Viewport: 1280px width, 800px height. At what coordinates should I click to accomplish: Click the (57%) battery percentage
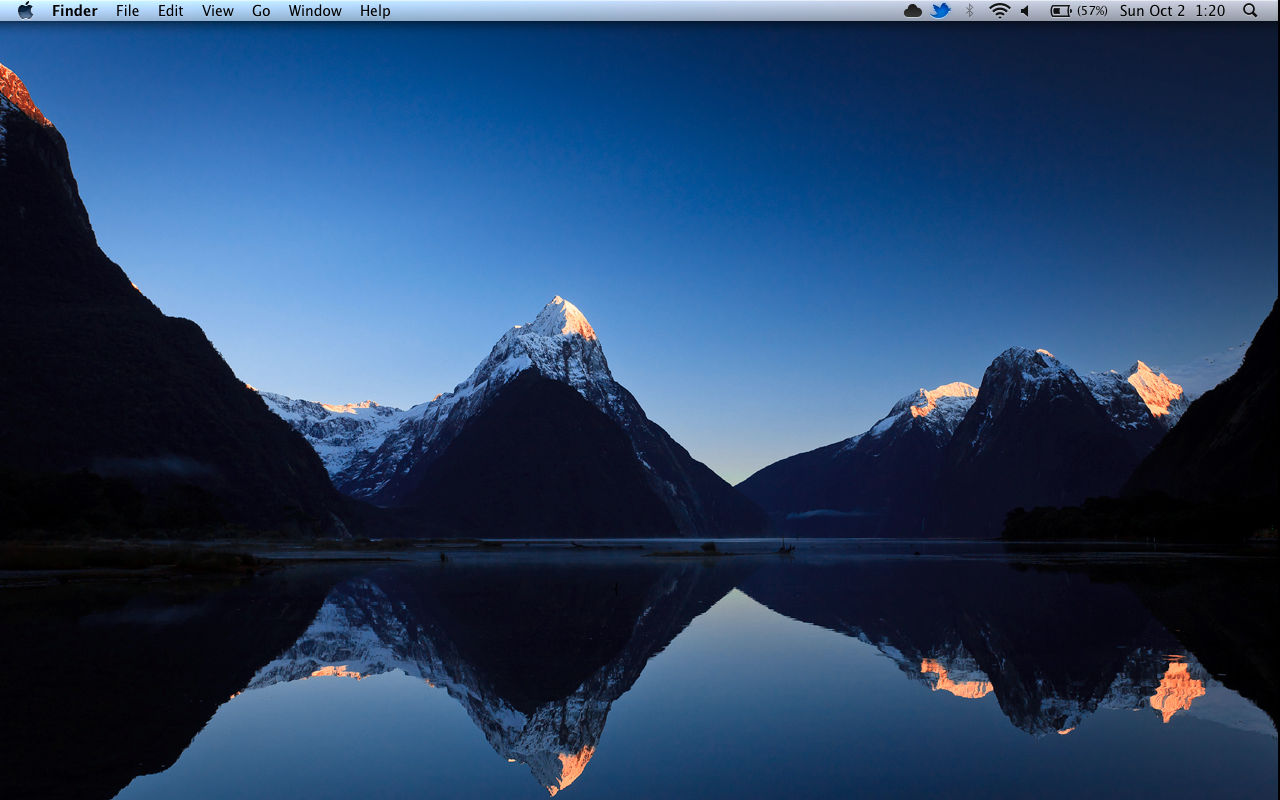point(1092,11)
